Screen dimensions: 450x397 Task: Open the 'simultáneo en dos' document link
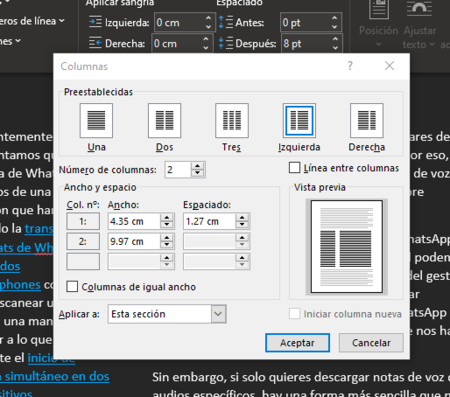point(55,376)
